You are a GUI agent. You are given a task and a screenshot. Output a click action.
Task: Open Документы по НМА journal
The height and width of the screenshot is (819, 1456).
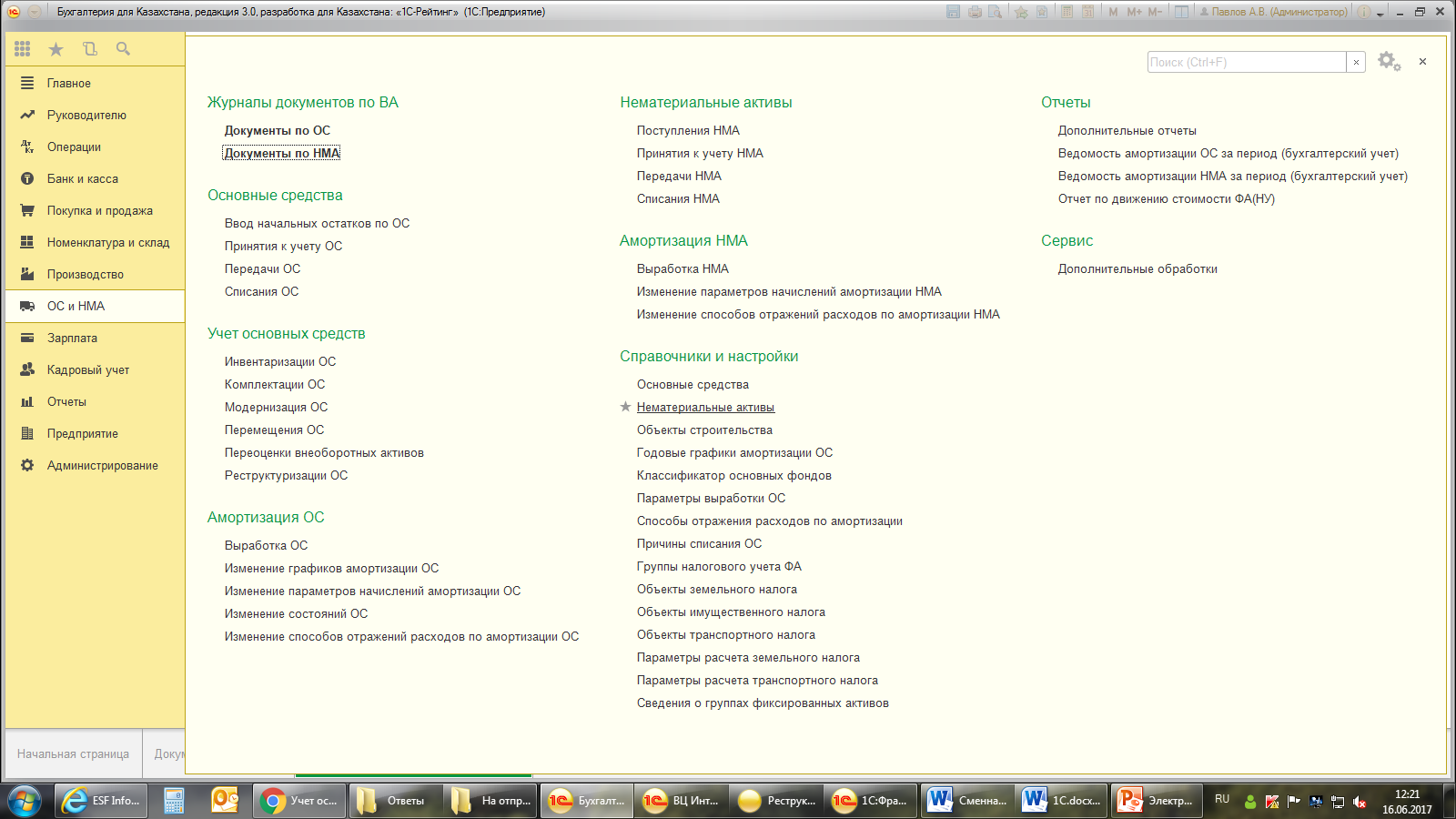click(282, 153)
